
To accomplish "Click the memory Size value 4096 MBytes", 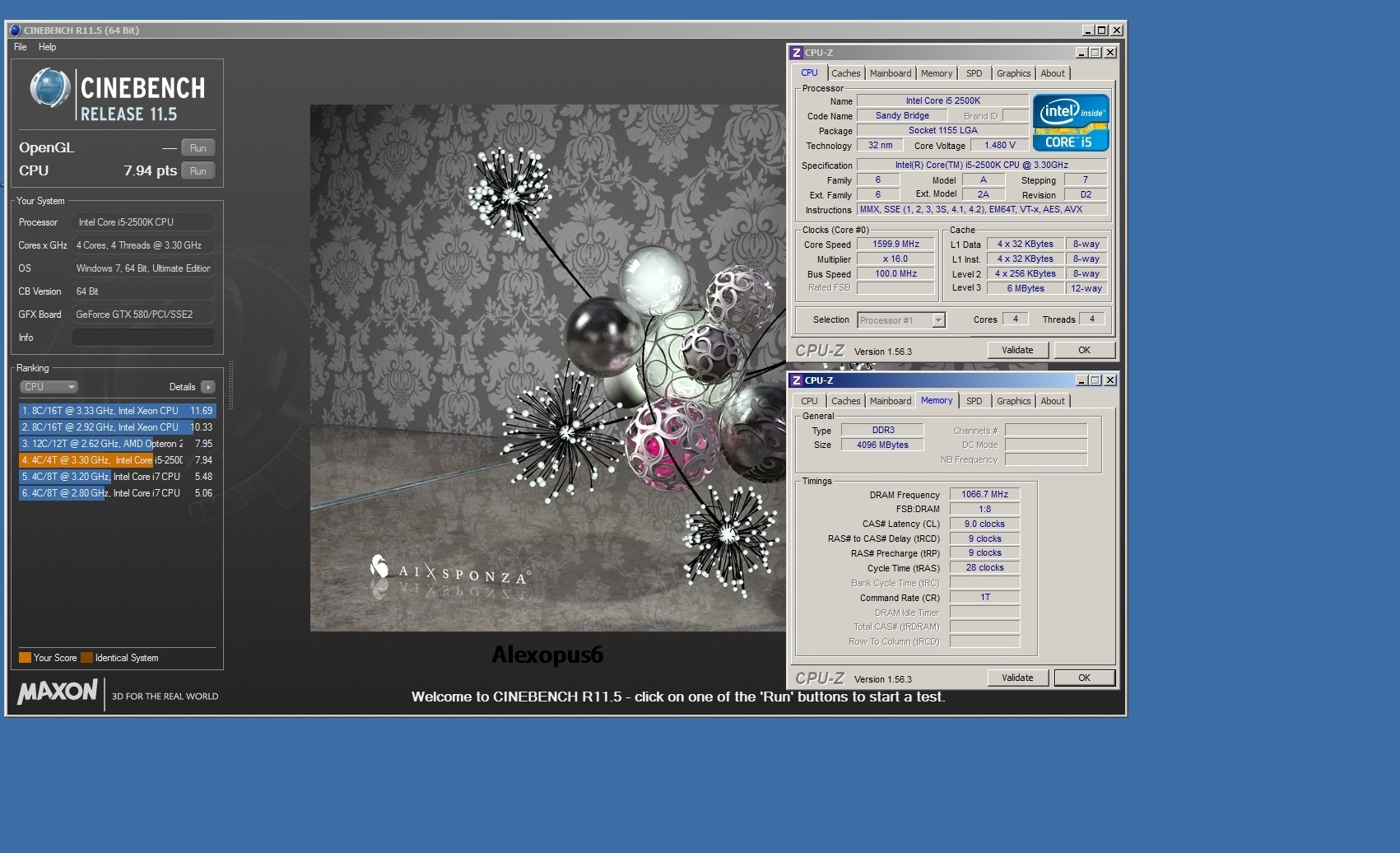I will click(x=882, y=445).
